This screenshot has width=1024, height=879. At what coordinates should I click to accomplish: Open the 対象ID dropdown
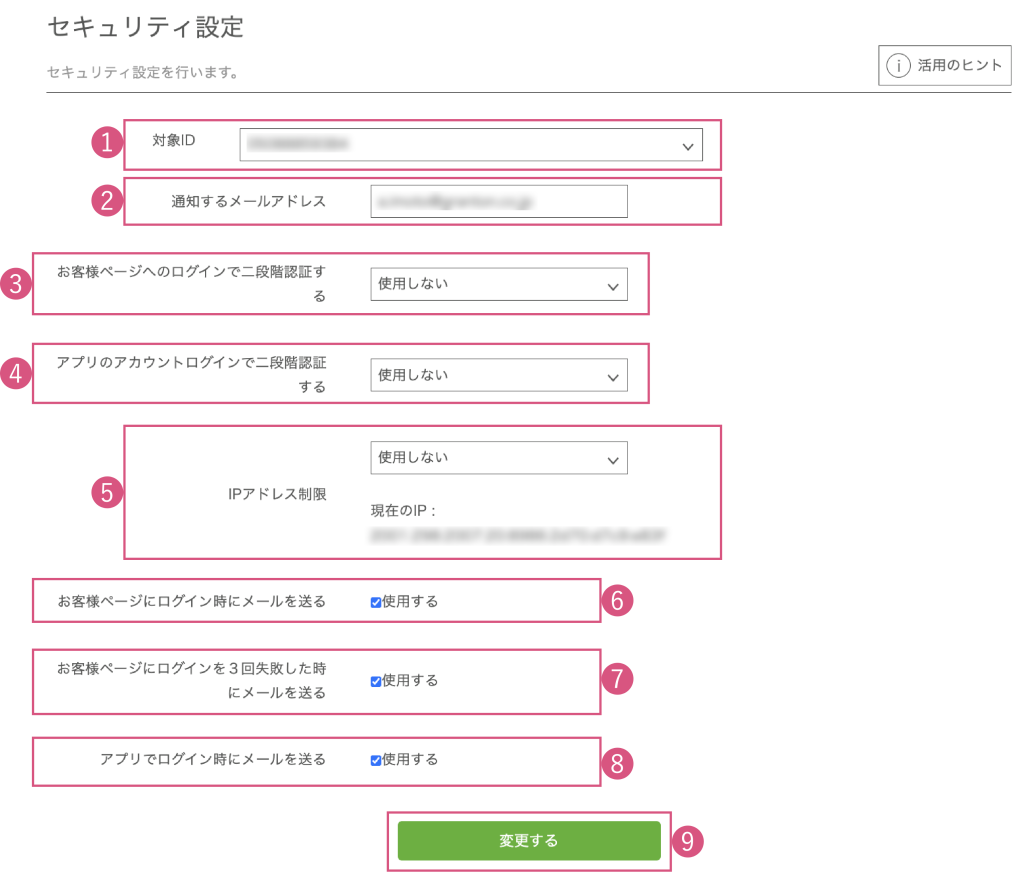coord(471,145)
